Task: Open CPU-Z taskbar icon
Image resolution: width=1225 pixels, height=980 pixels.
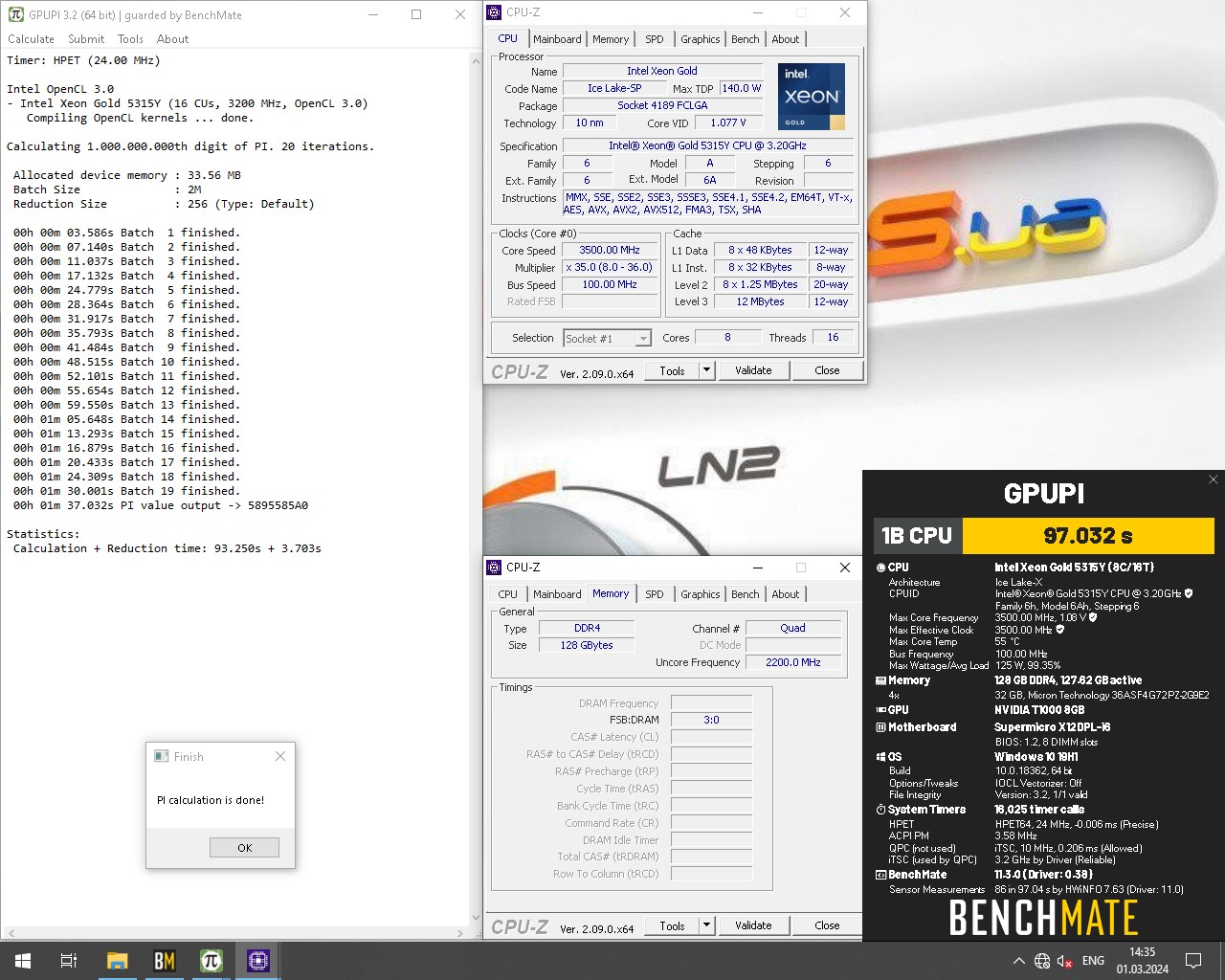Action: [x=258, y=961]
